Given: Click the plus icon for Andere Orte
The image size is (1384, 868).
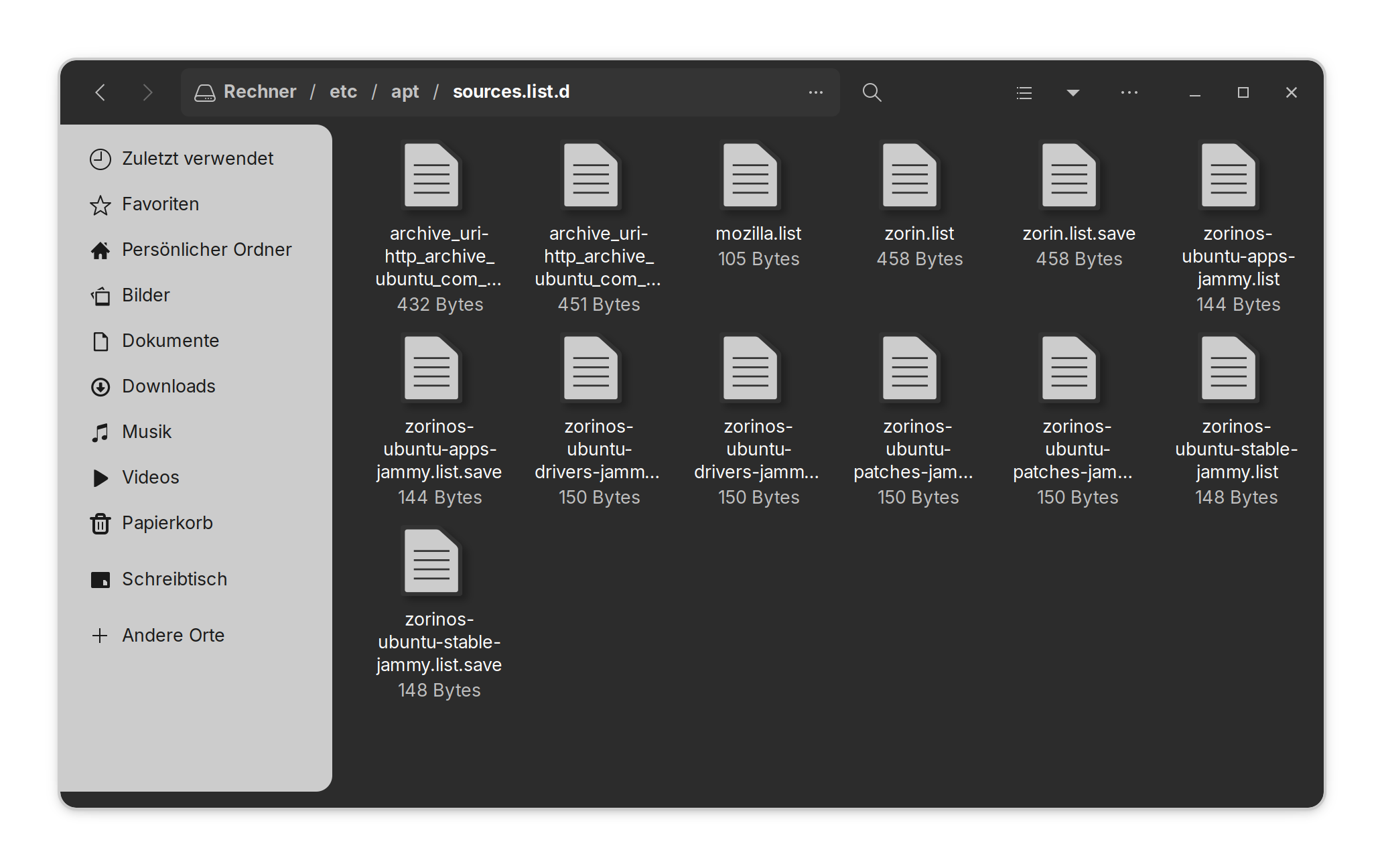Looking at the screenshot, I should coord(100,636).
